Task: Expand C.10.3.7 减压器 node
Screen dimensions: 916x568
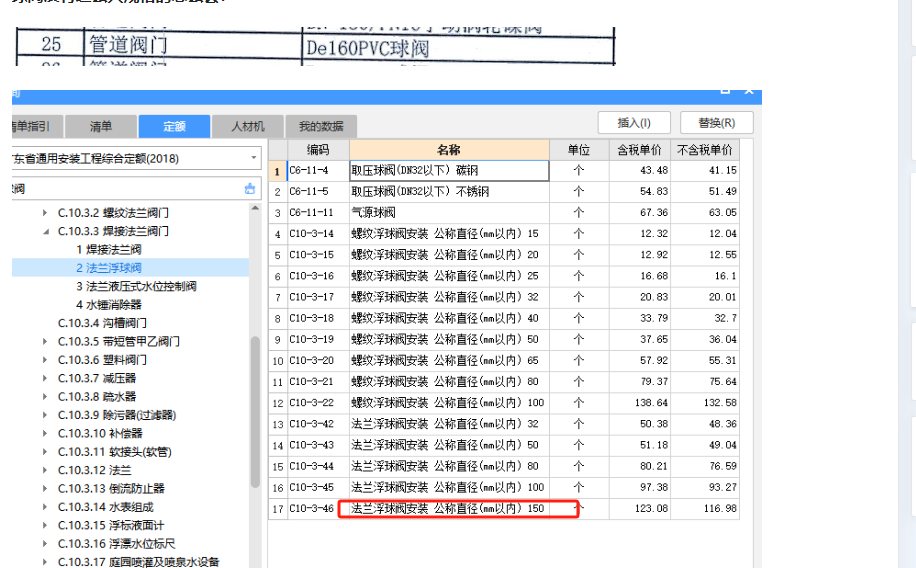Action: coord(45,378)
